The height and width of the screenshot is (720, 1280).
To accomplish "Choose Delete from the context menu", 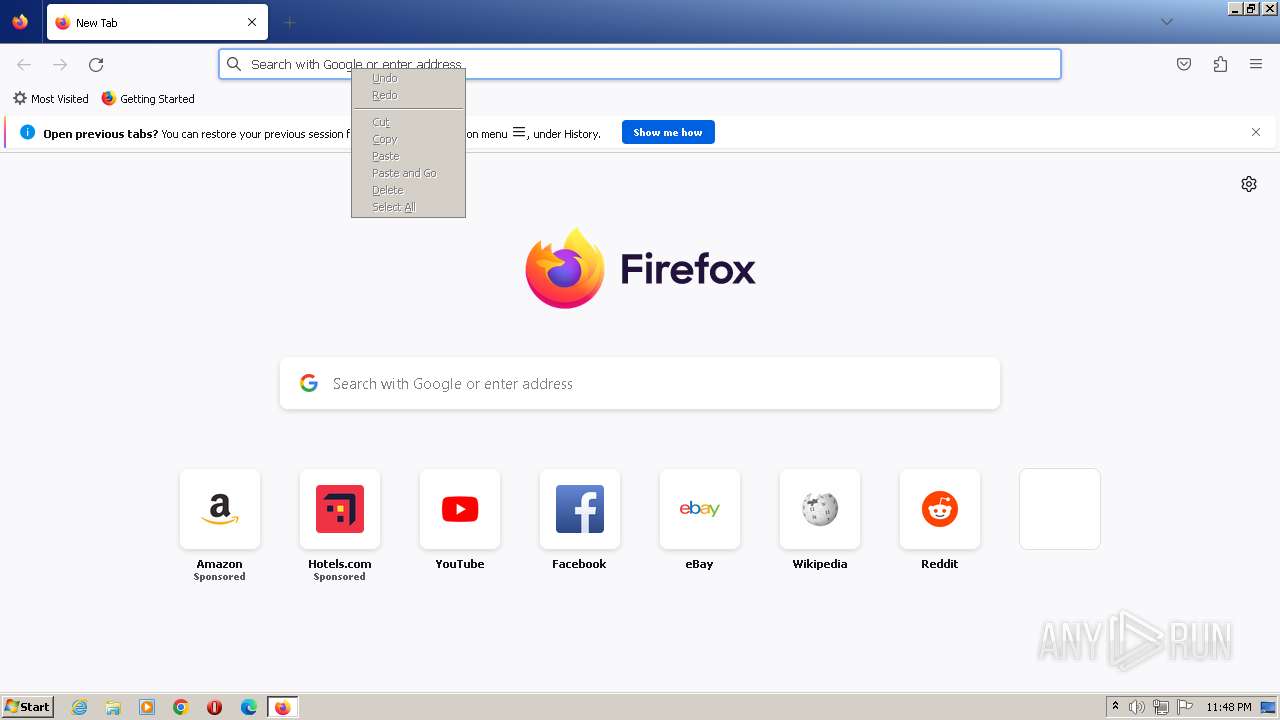I will [x=408, y=190].
